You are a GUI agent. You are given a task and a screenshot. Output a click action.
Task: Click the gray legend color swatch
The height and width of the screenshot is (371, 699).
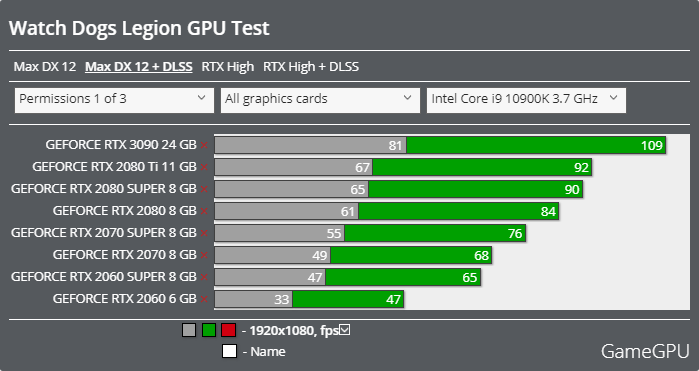pos(189,330)
